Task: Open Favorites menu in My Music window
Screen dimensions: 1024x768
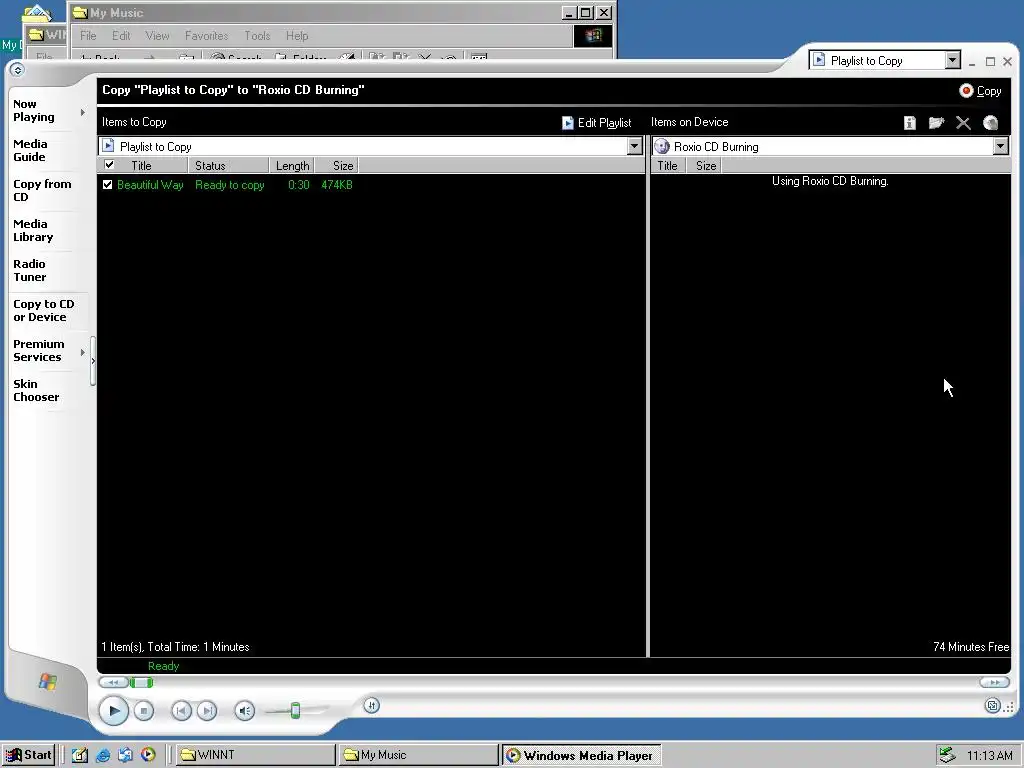Action: [x=206, y=36]
